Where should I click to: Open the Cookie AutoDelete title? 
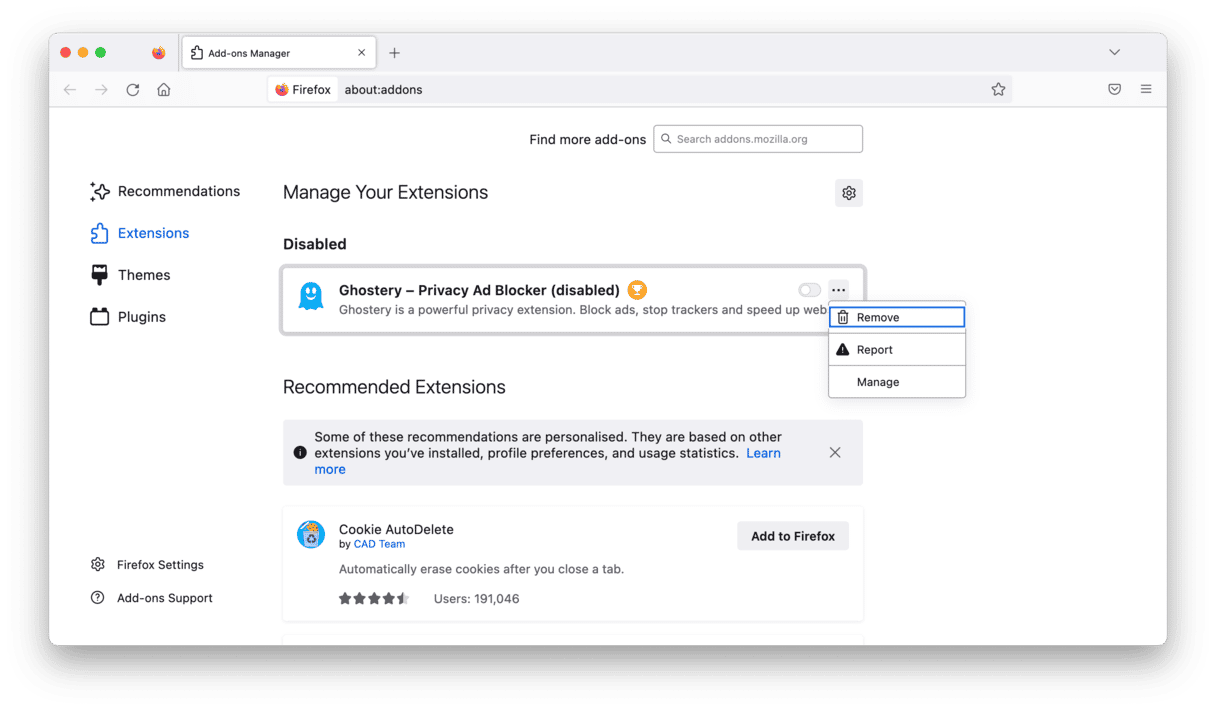point(396,529)
